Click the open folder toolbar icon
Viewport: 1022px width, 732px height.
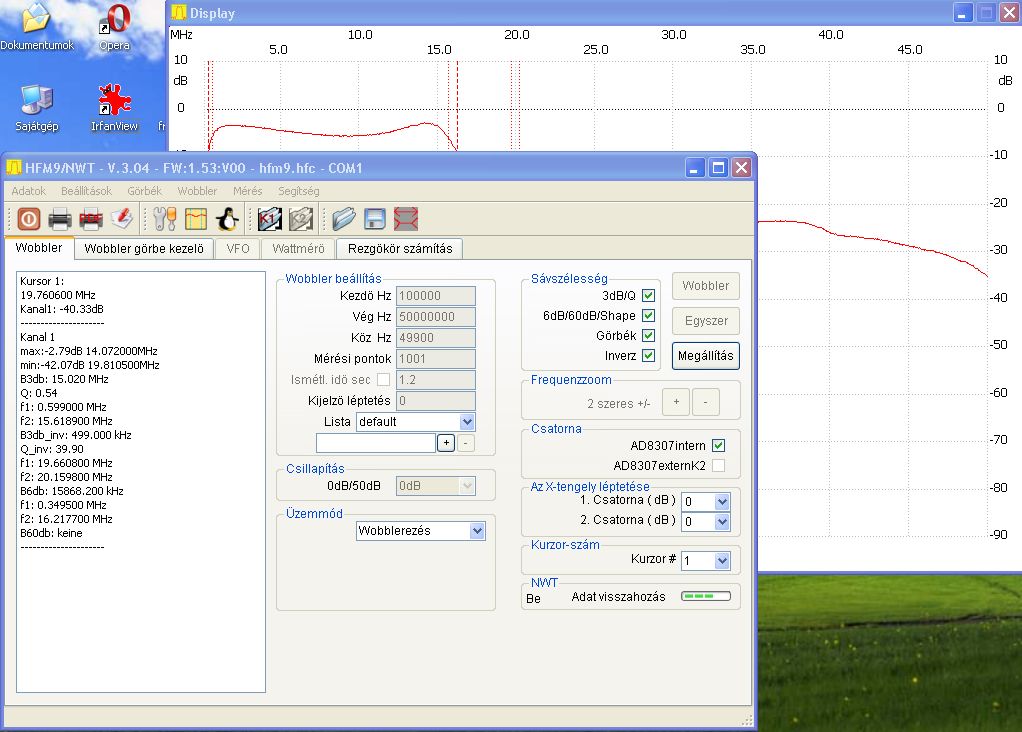pos(344,218)
